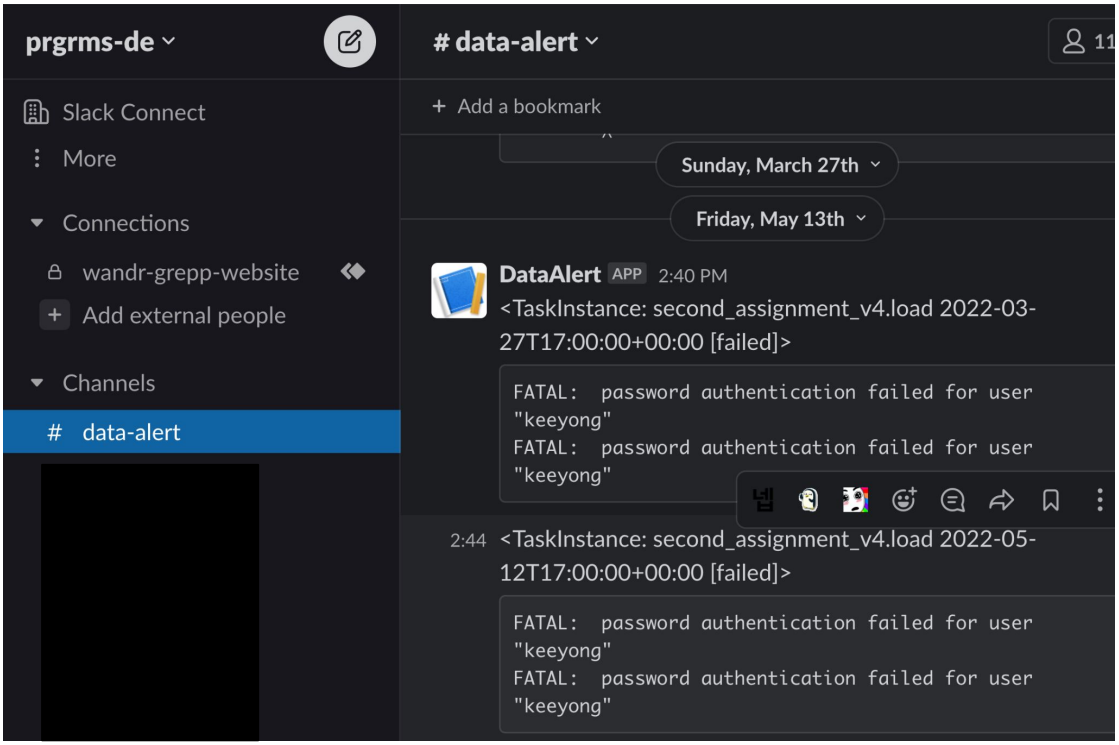This screenshot has width=1119, height=745.
Task: Open the More sidebar item
Action: [x=89, y=158]
